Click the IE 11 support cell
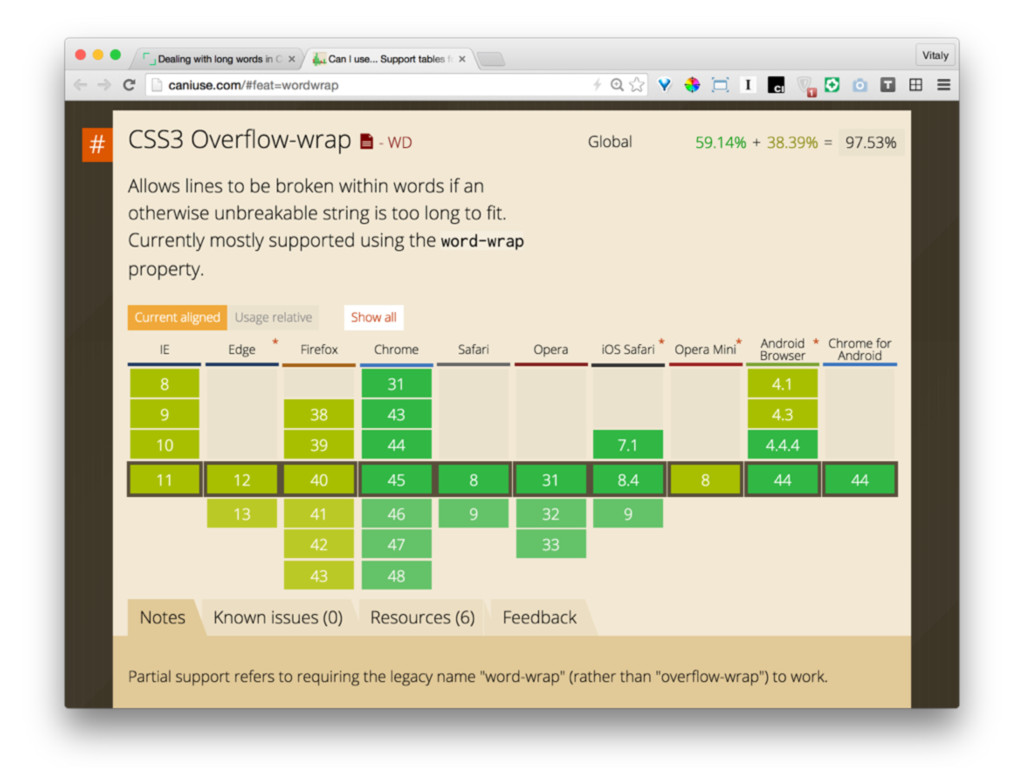The width and height of the screenshot is (1024, 768). coord(165,480)
